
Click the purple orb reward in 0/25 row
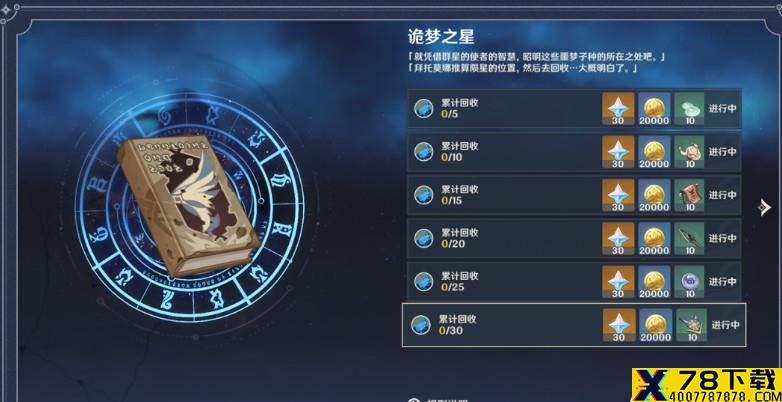point(689,281)
